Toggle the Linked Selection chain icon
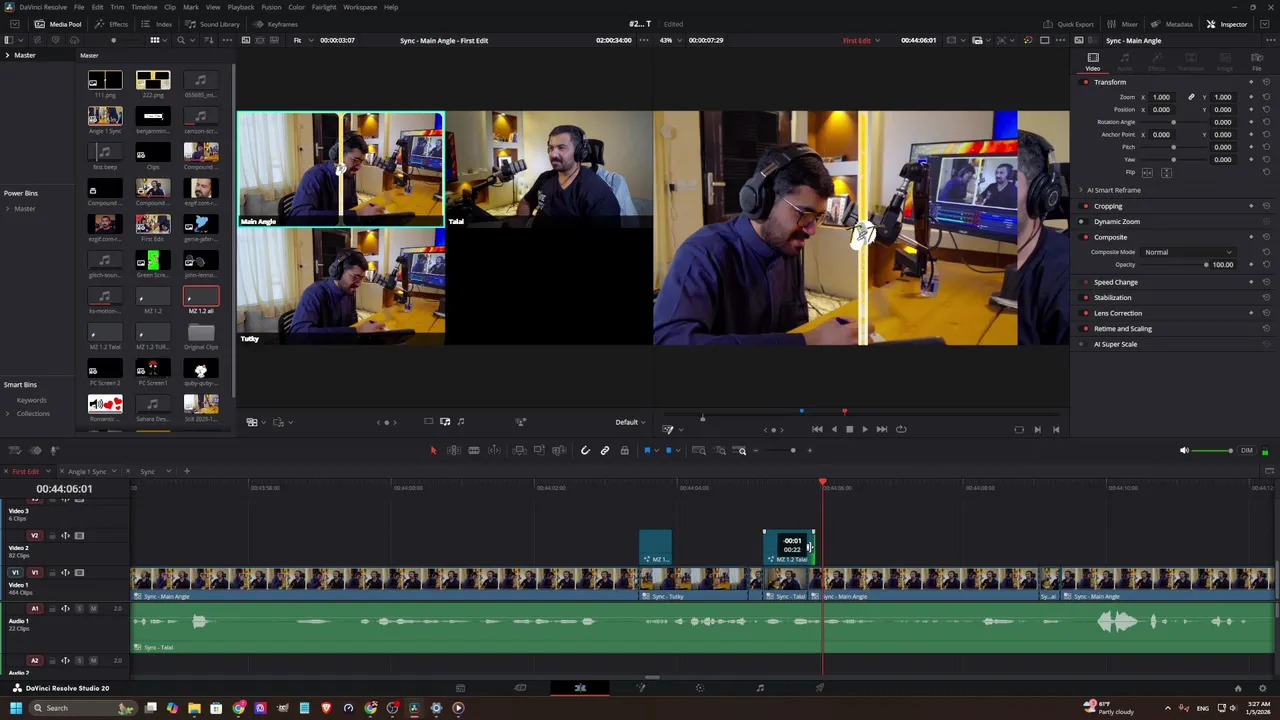The width and height of the screenshot is (1280, 720). coord(605,451)
